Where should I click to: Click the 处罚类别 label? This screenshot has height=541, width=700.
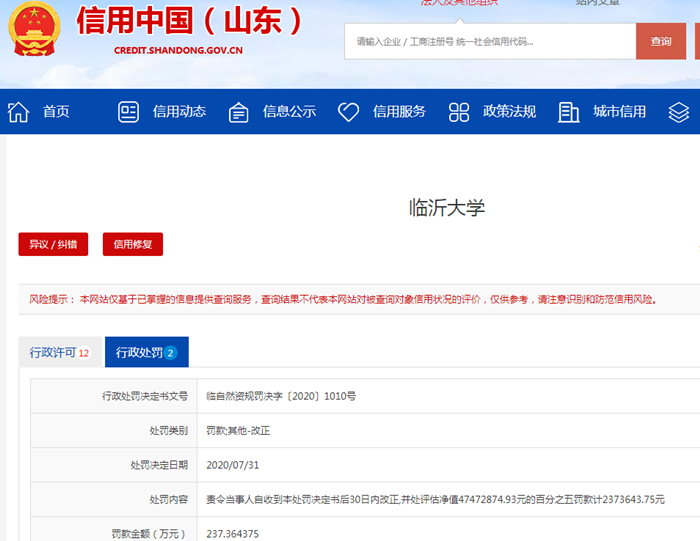point(169,431)
